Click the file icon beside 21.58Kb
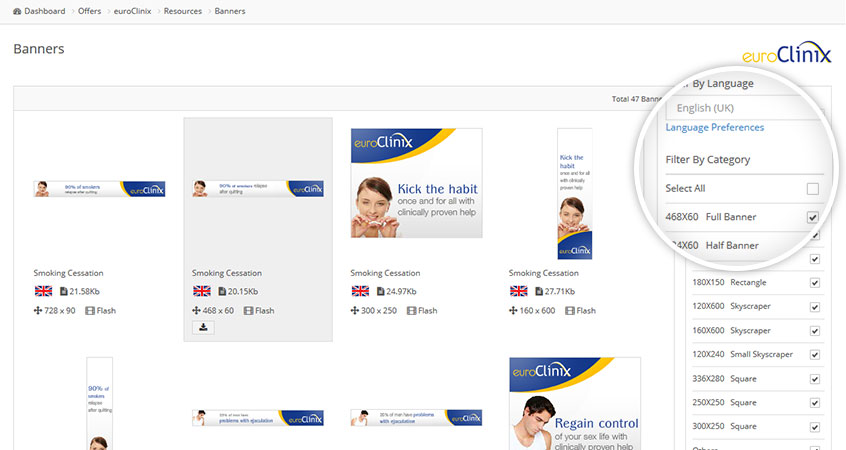This screenshot has width=846, height=450. coord(64,291)
